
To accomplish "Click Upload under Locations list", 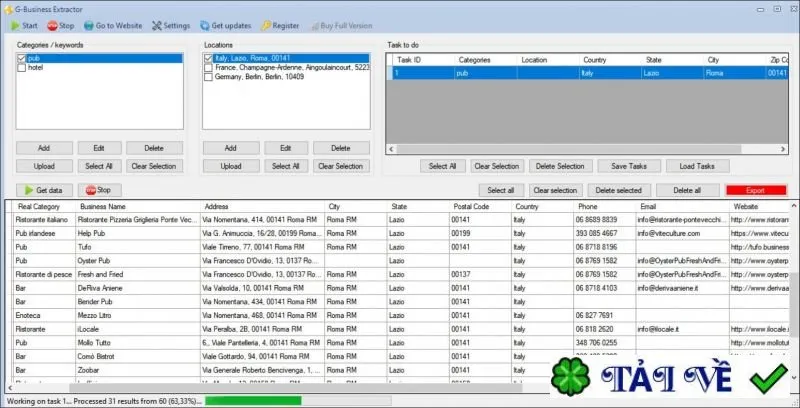I will pos(231,166).
